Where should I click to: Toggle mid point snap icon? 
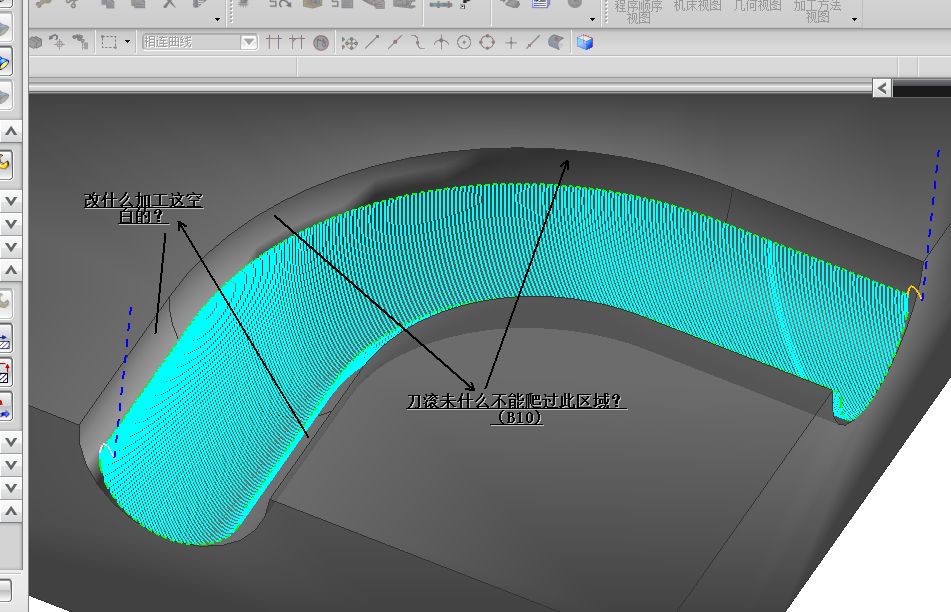(395, 42)
